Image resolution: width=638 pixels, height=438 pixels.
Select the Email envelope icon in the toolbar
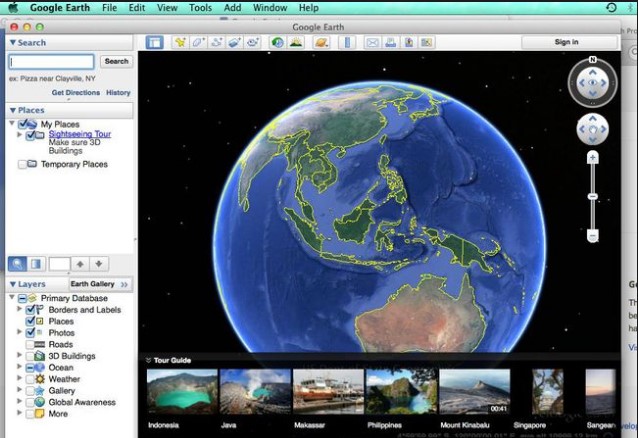click(x=372, y=42)
